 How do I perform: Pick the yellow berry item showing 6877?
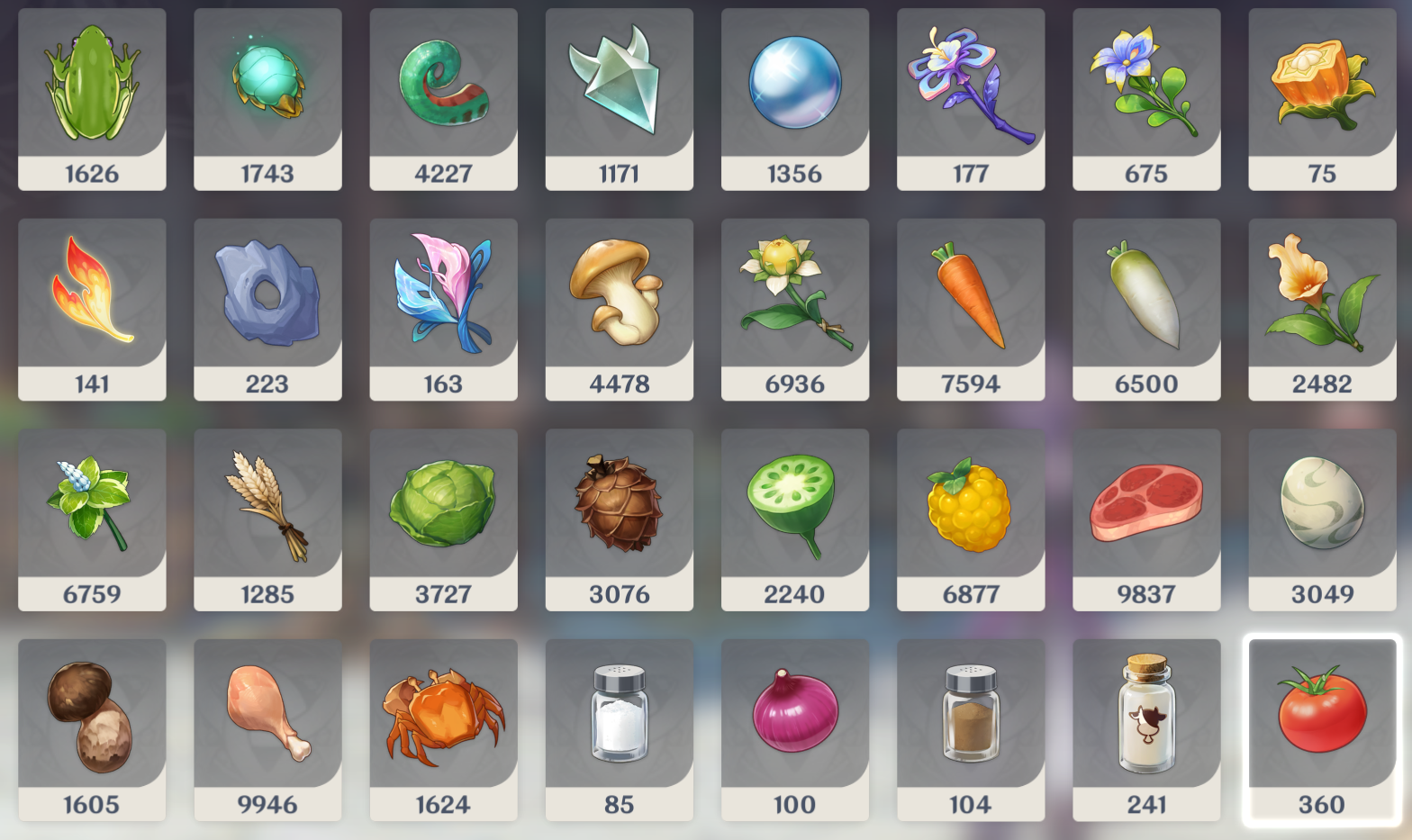click(971, 519)
